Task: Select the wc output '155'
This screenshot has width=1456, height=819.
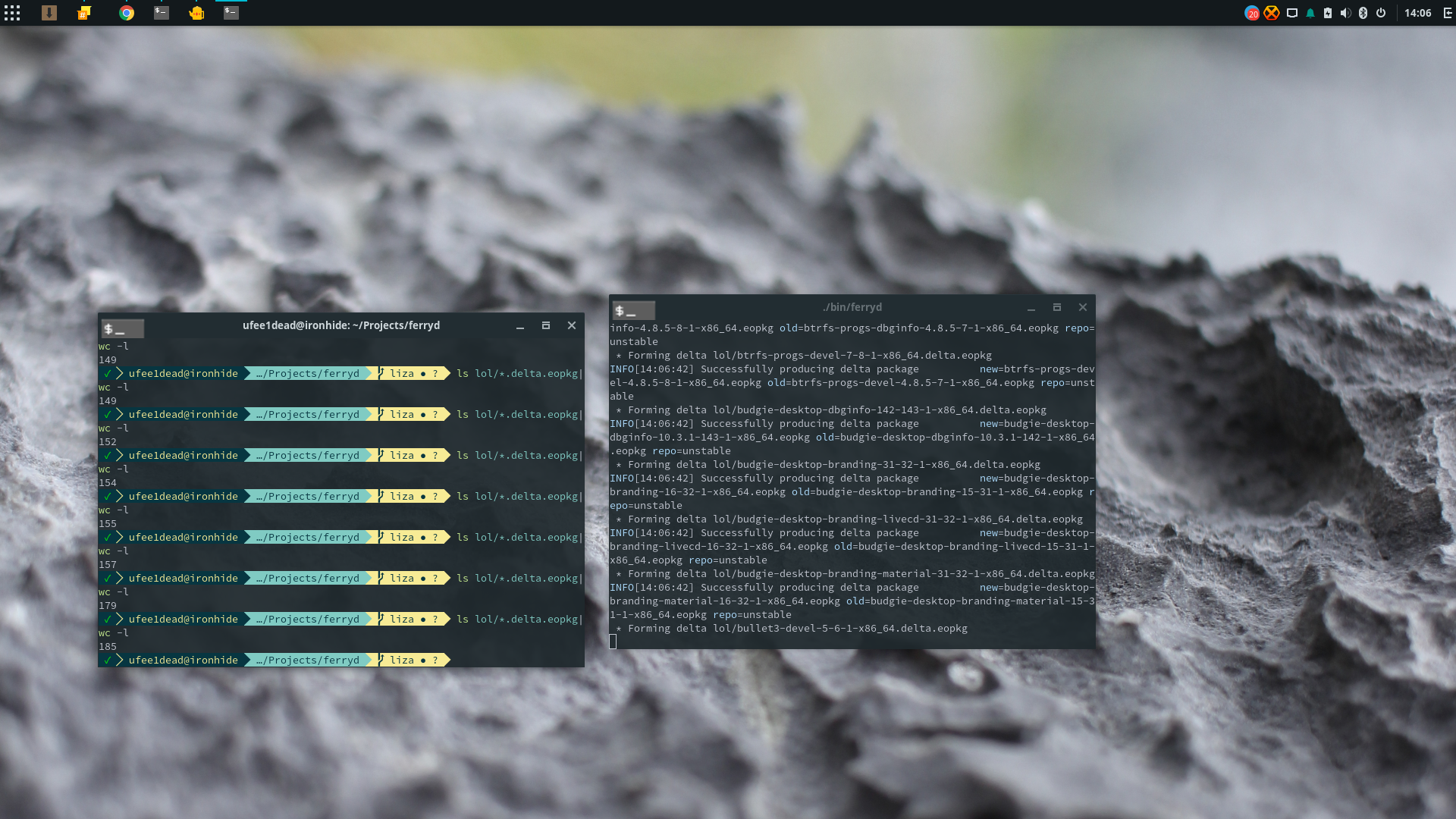Action: (108, 524)
